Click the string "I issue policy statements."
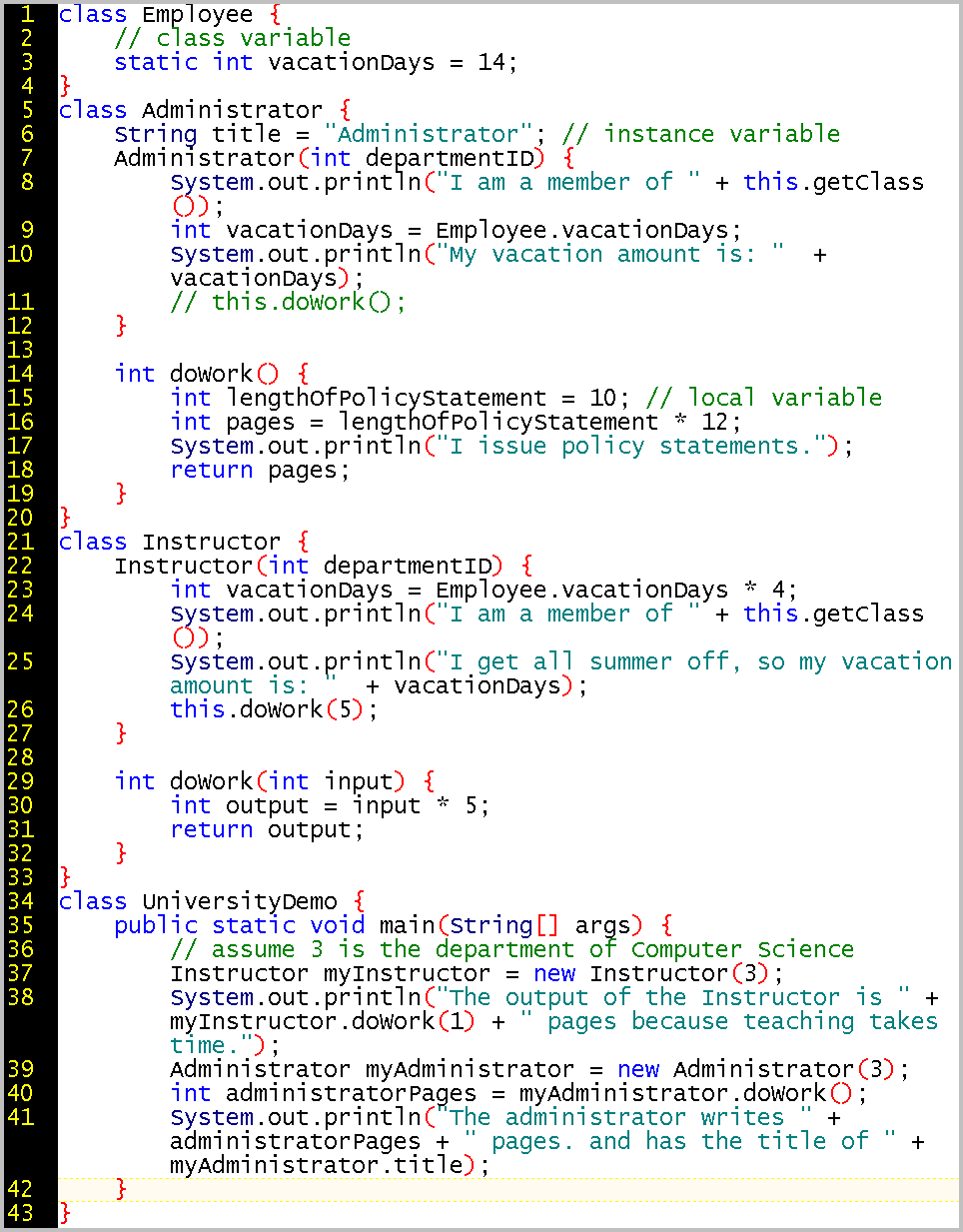The height and width of the screenshot is (1232, 963). (x=631, y=447)
